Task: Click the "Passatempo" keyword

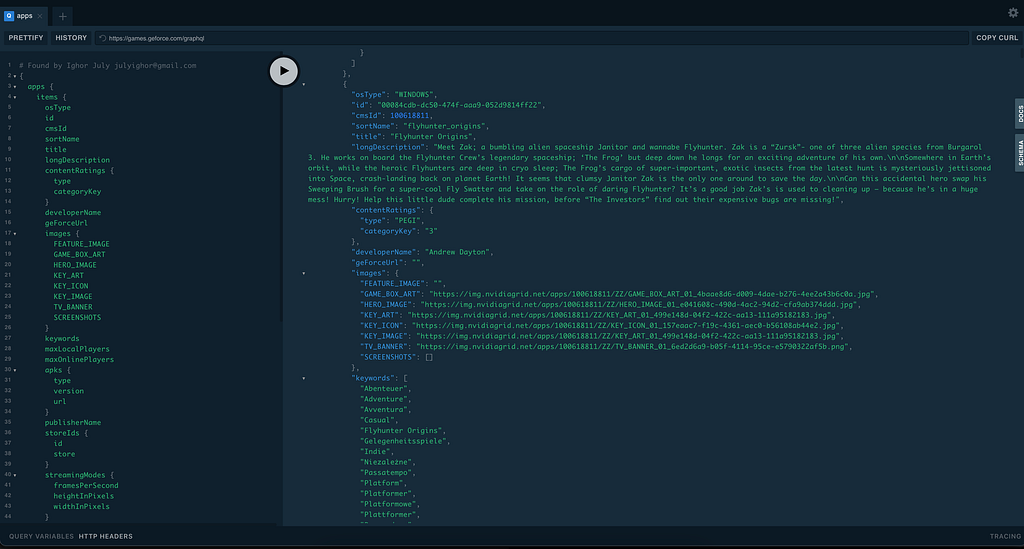Action: [385, 473]
